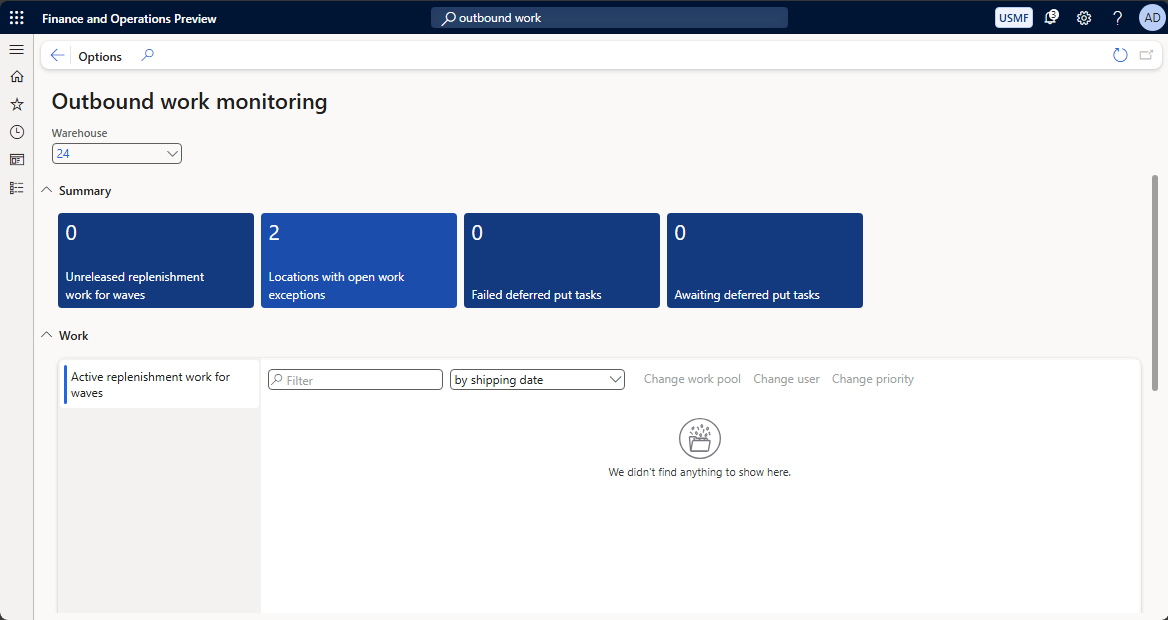Go to Home from sidebar
Image resolution: width=1168 pixels, height=620 pixels.
[x=16, y=76]
